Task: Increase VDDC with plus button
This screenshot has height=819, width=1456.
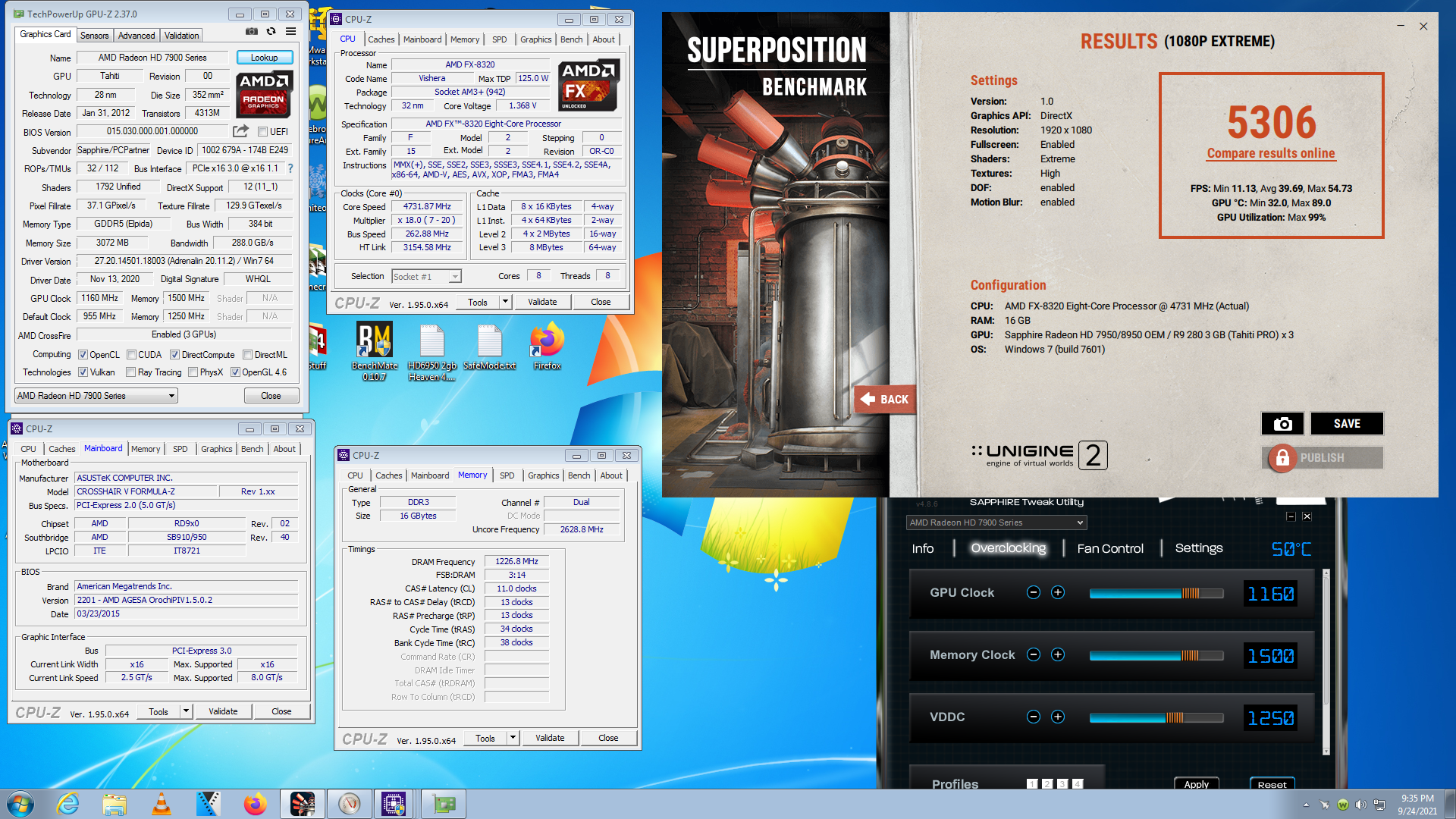Action: pos(1058,717)
